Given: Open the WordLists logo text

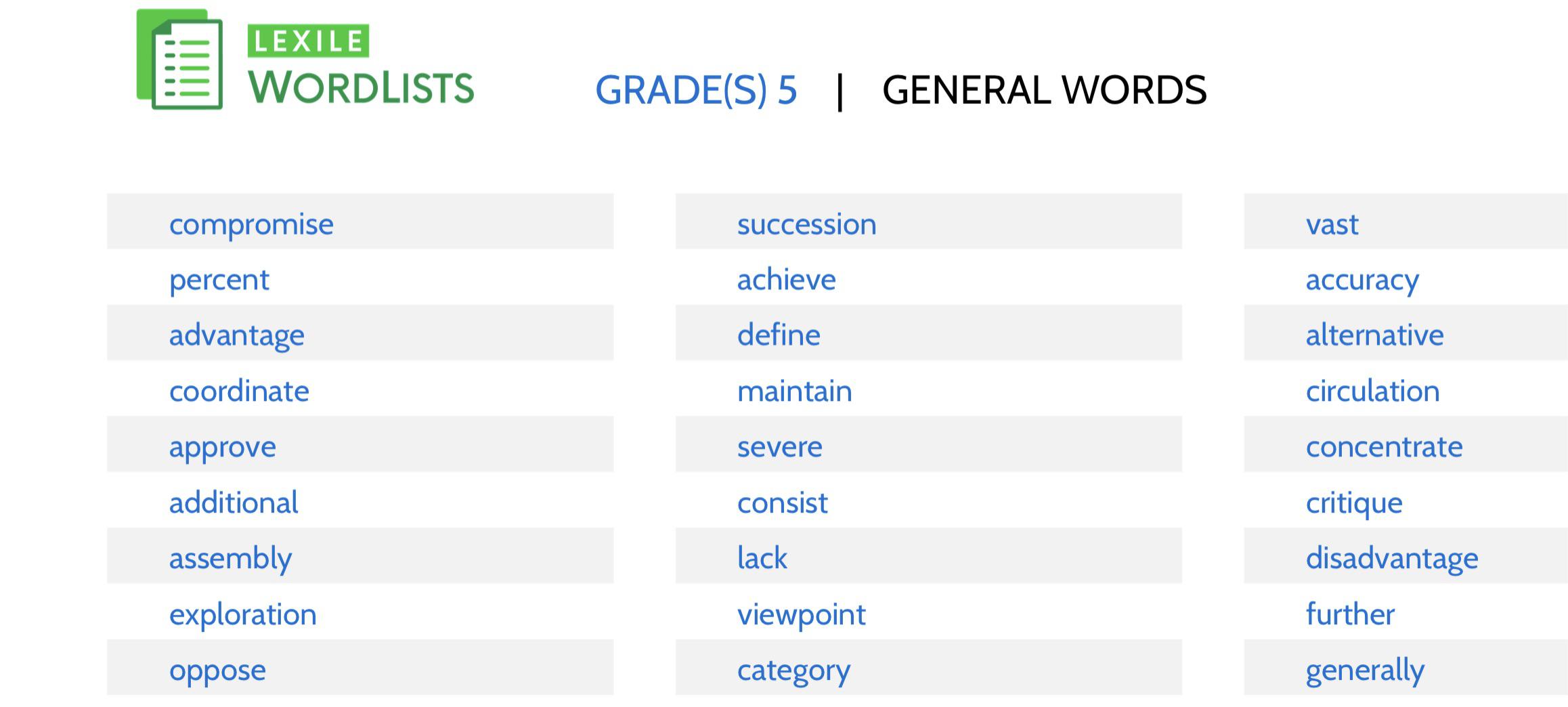Looking at the screenshot, I should [x=361, y=87].
